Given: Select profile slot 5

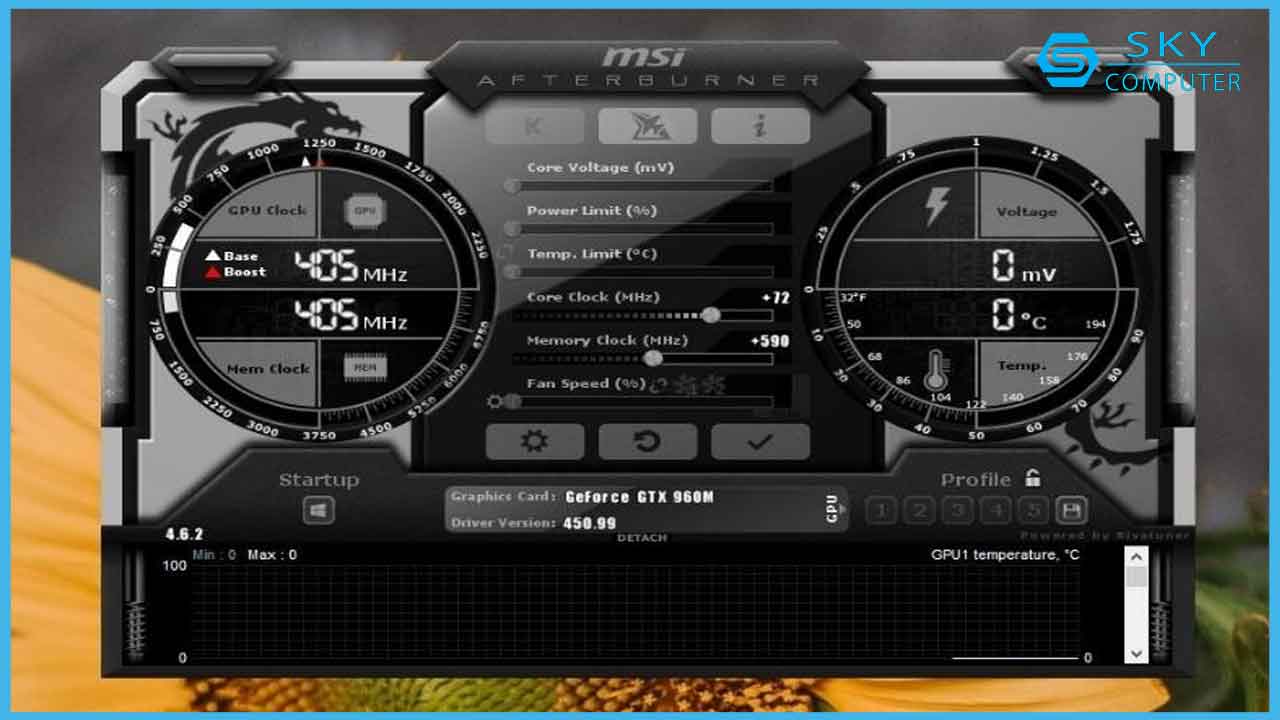Looking at the screenshot, I should tap(1033, 511).
